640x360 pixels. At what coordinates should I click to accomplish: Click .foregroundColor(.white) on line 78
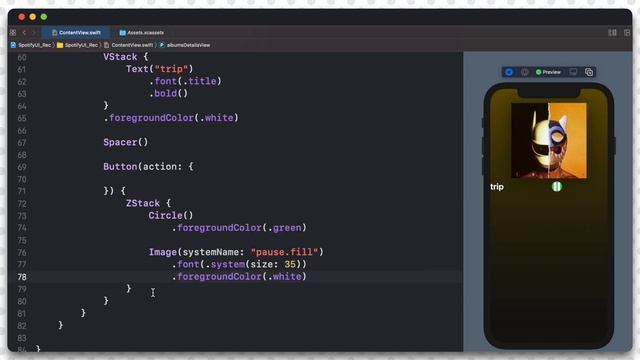(x=239, y=277)
